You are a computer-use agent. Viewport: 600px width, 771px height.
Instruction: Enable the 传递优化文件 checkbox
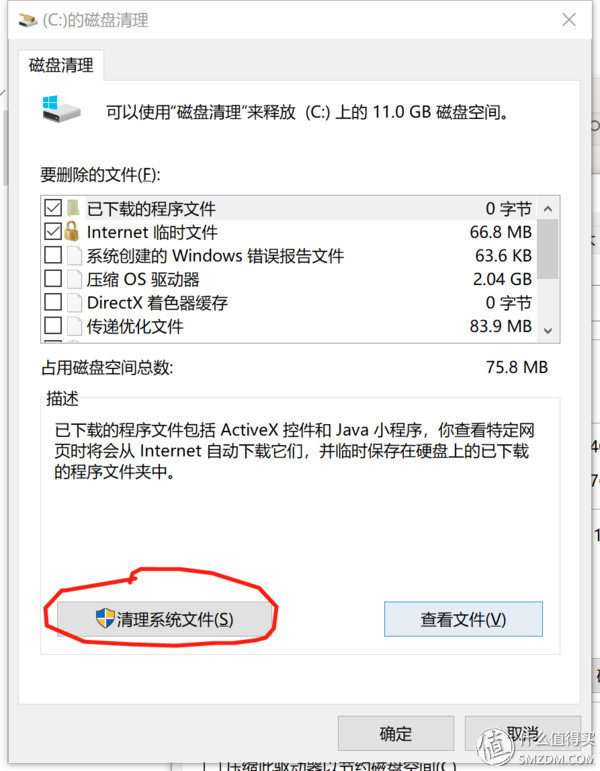pos(53,326)
